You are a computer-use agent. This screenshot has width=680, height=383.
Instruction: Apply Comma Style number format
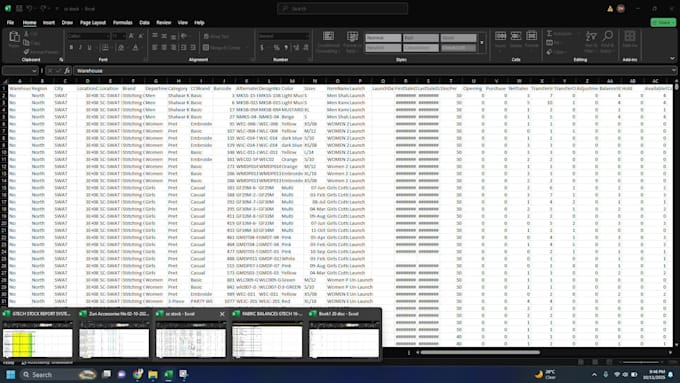coord(286,47)
